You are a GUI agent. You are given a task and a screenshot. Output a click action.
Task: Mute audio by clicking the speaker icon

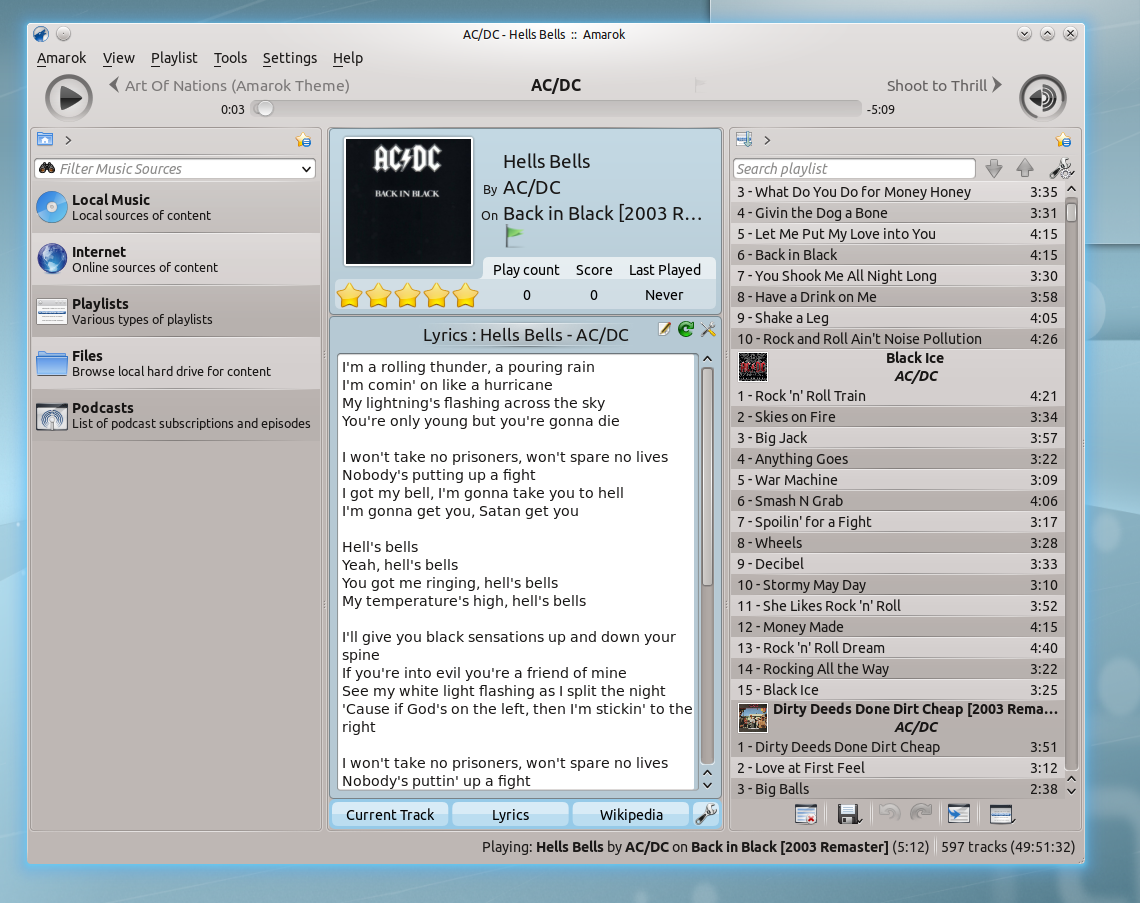tap(1041, 97)
